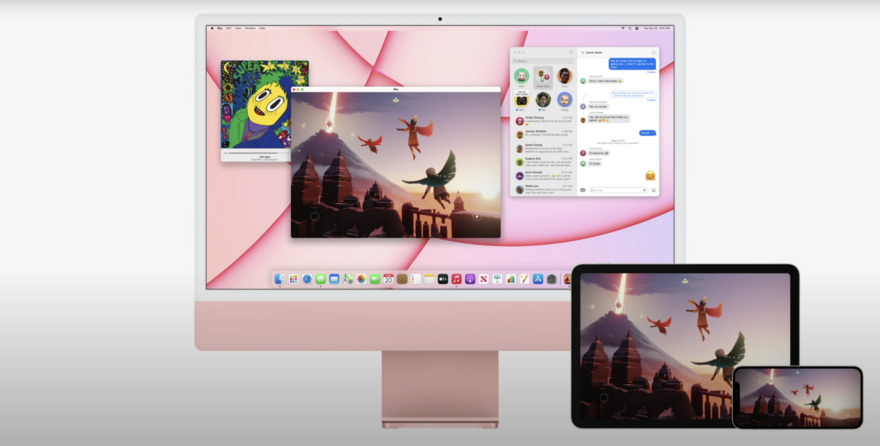Select the pinned cow Memoji contact
880x446 pixels.
click(x=522, y=77)
